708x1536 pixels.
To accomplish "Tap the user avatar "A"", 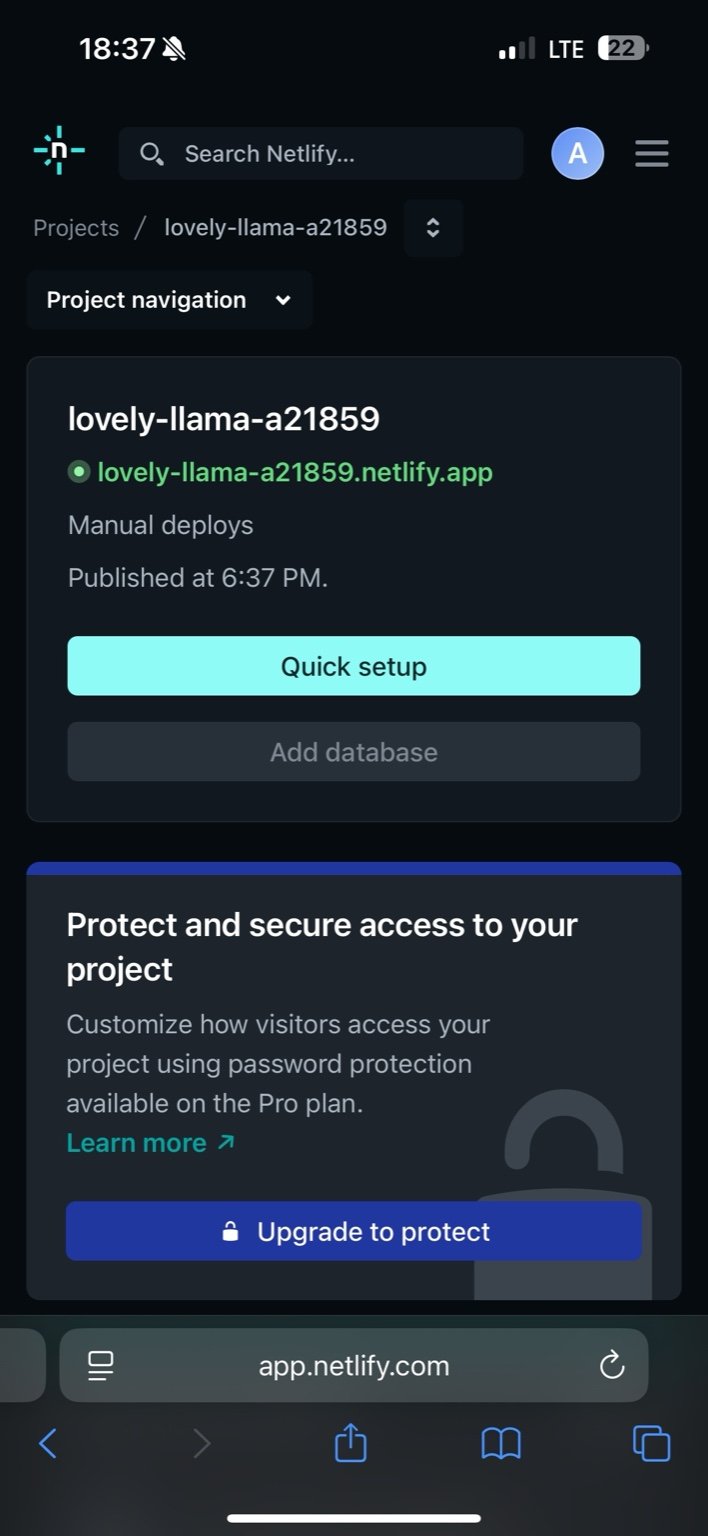I will tap(577, 154).
